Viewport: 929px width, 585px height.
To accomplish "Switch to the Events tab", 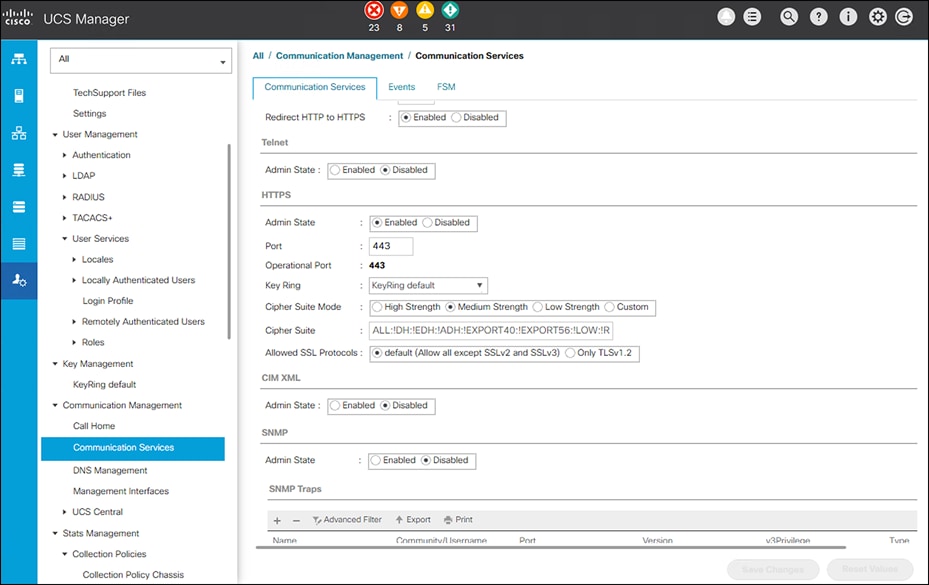I will (402, 87).
